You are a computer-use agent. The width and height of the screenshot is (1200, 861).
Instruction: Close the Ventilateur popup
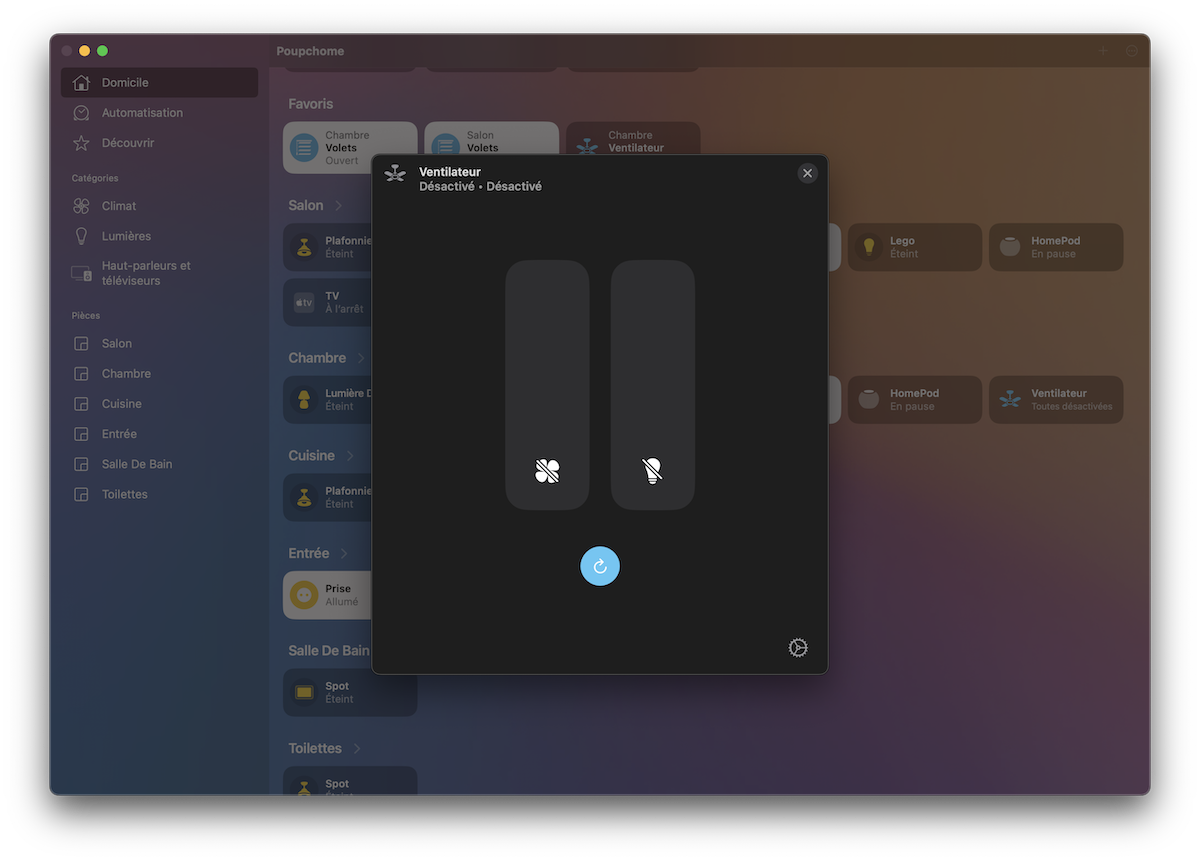click(808, 173)
